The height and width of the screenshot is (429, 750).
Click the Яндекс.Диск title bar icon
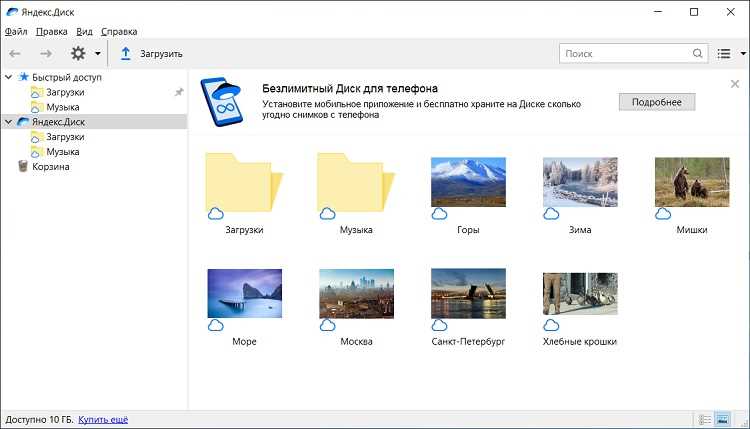12,12
